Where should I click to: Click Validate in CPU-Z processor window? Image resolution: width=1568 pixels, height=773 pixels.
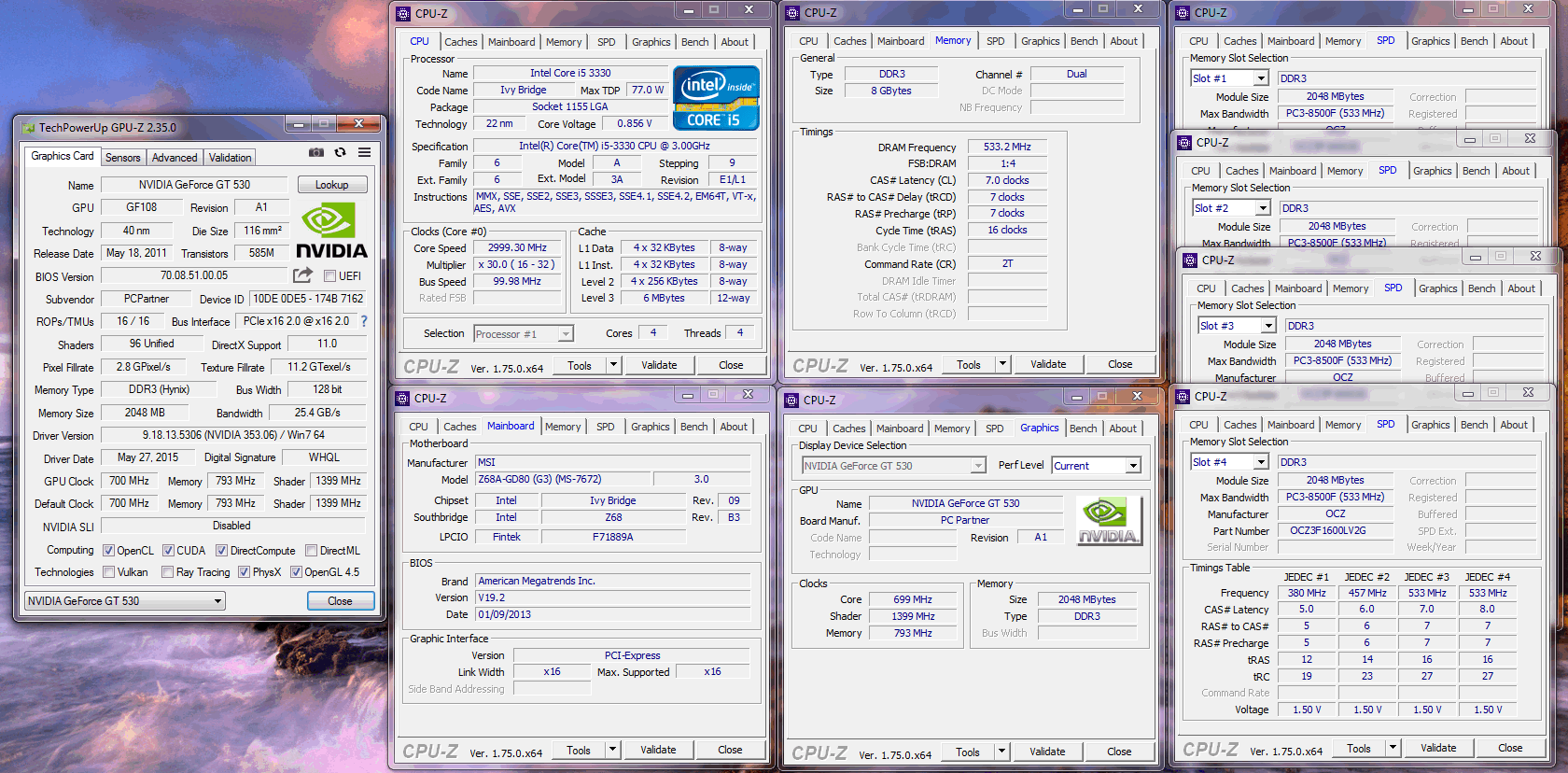tap(659, 365)
